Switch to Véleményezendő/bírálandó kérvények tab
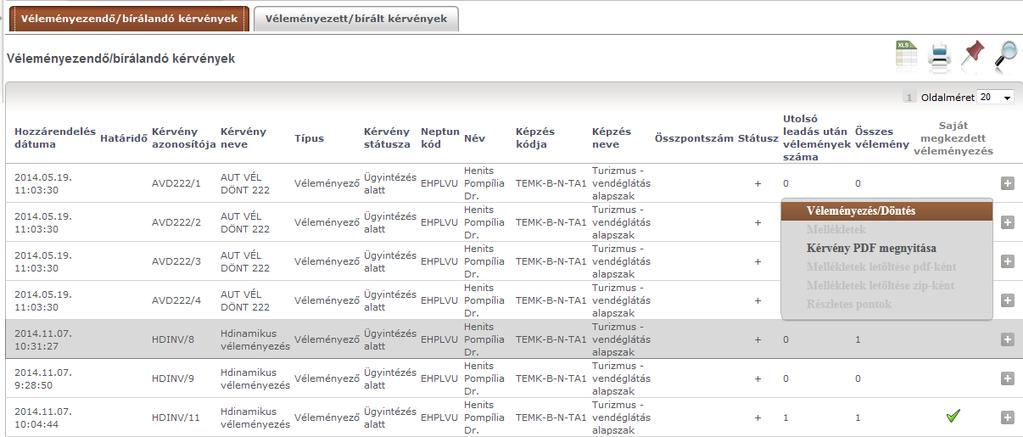This screenshot has width=1023, height=437. pos(129,18)
